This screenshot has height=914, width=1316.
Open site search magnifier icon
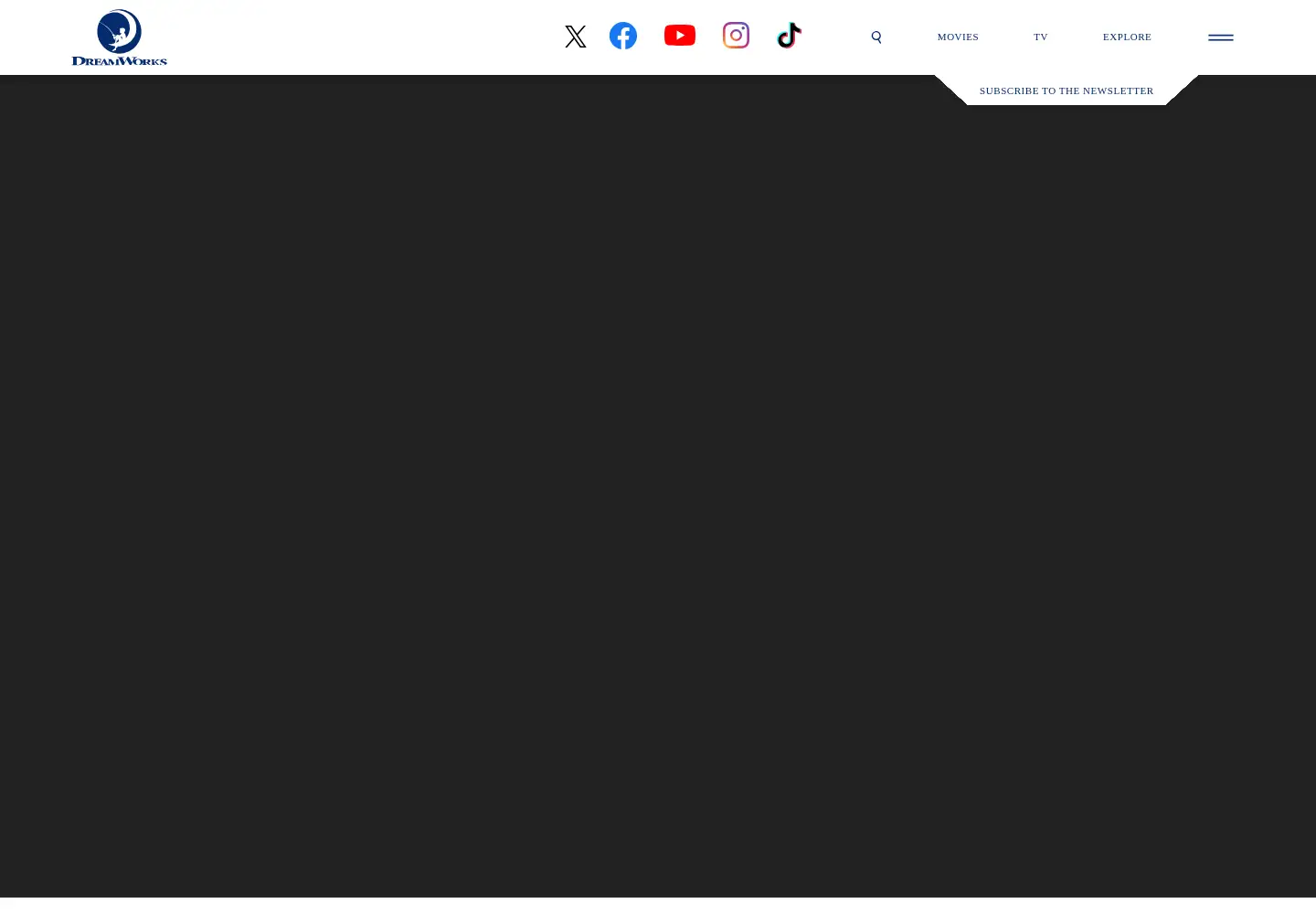pyautogui.click(x=876, y=37)
